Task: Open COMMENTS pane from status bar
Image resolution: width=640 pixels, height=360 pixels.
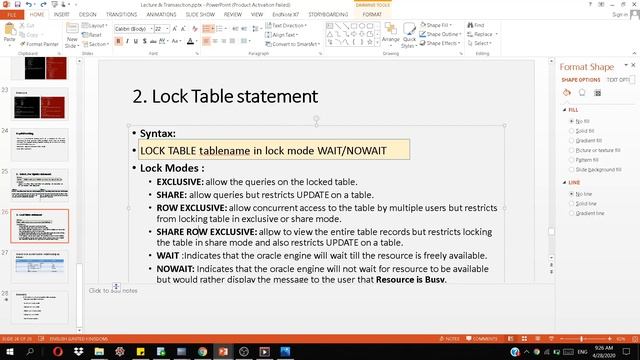Action: pyautogui.click(x=482, y=339)
